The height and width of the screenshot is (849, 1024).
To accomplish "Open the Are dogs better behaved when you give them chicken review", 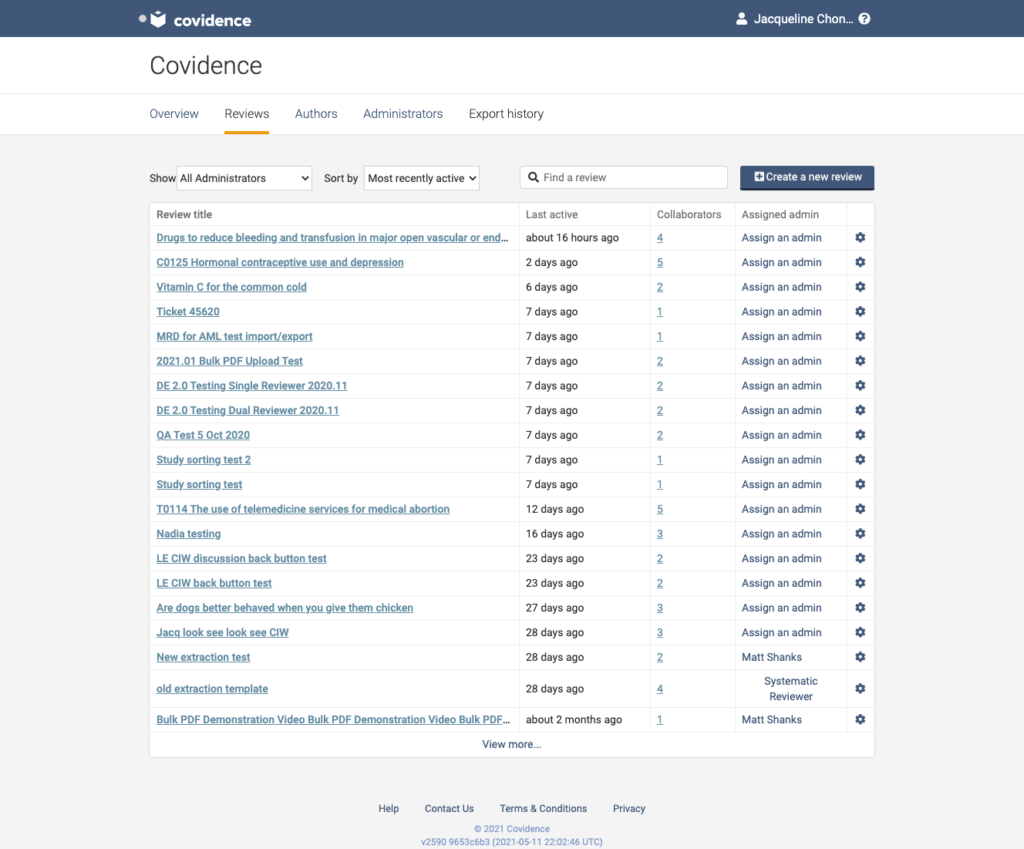I will [285, 607].
